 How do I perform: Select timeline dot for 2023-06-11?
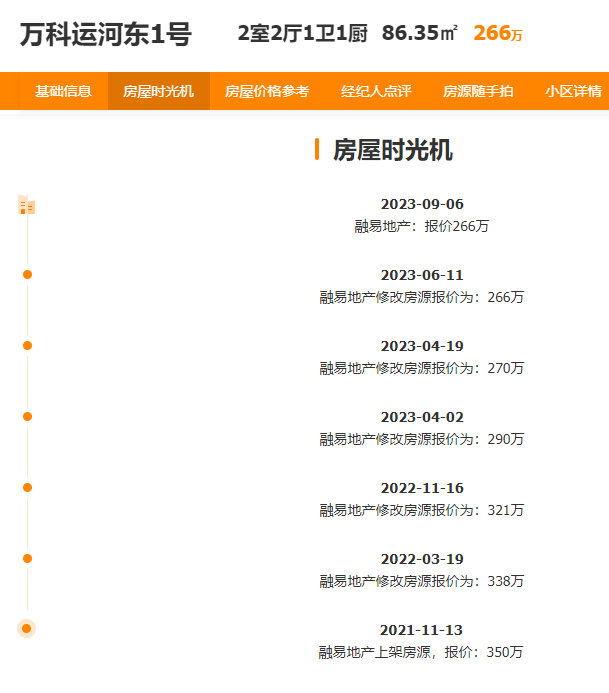click(27, 275)
